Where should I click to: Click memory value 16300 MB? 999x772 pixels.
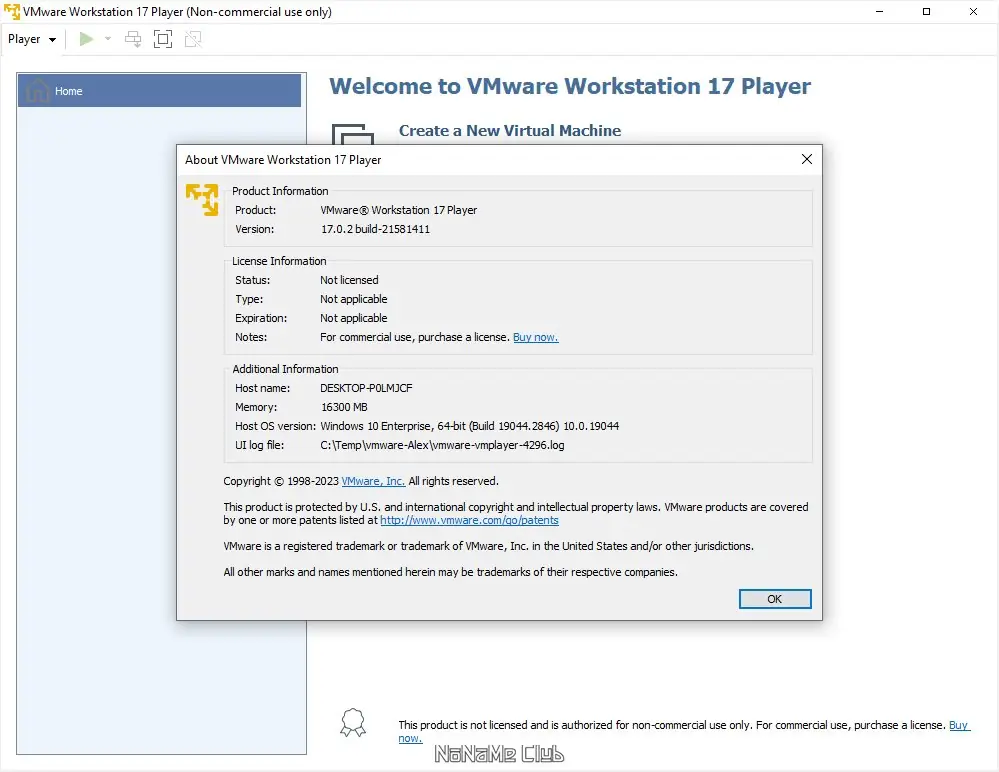(x=344, y=407)
